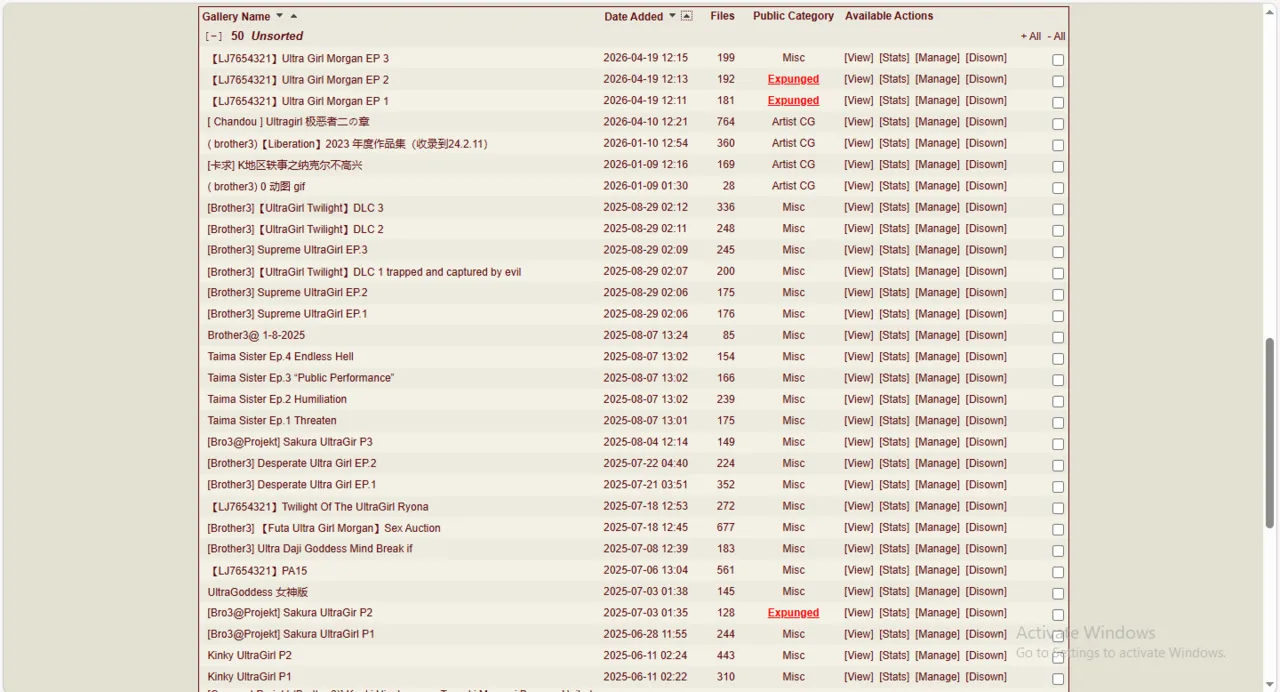The image size is (1280, 692).
Task: View the brother3 0 动图 gif gallery
Action: pos(859,186)
